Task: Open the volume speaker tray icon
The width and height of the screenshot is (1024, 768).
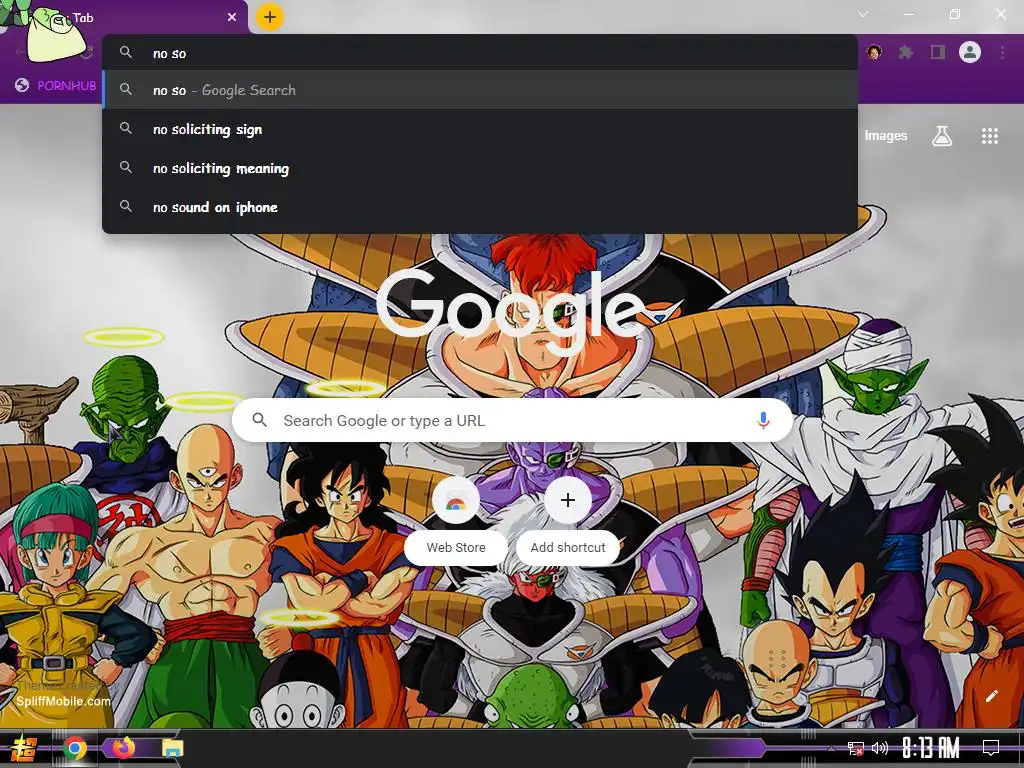Action: tap(880, 748)
